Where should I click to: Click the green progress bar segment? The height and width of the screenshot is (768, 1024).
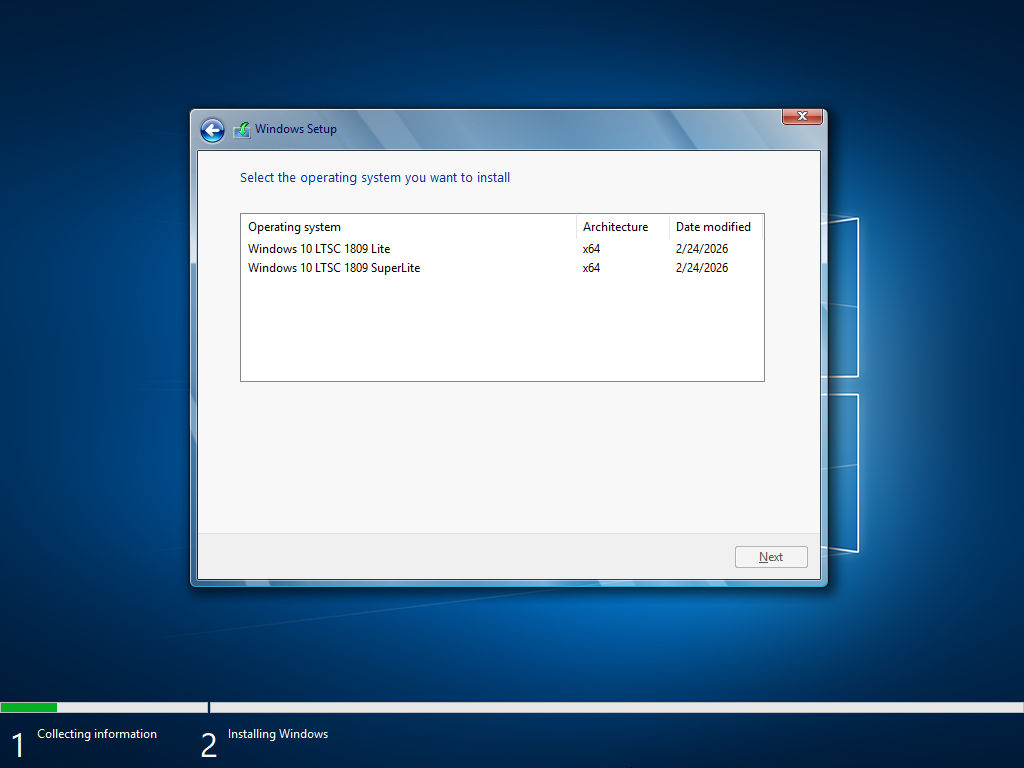tap(29, 707)
